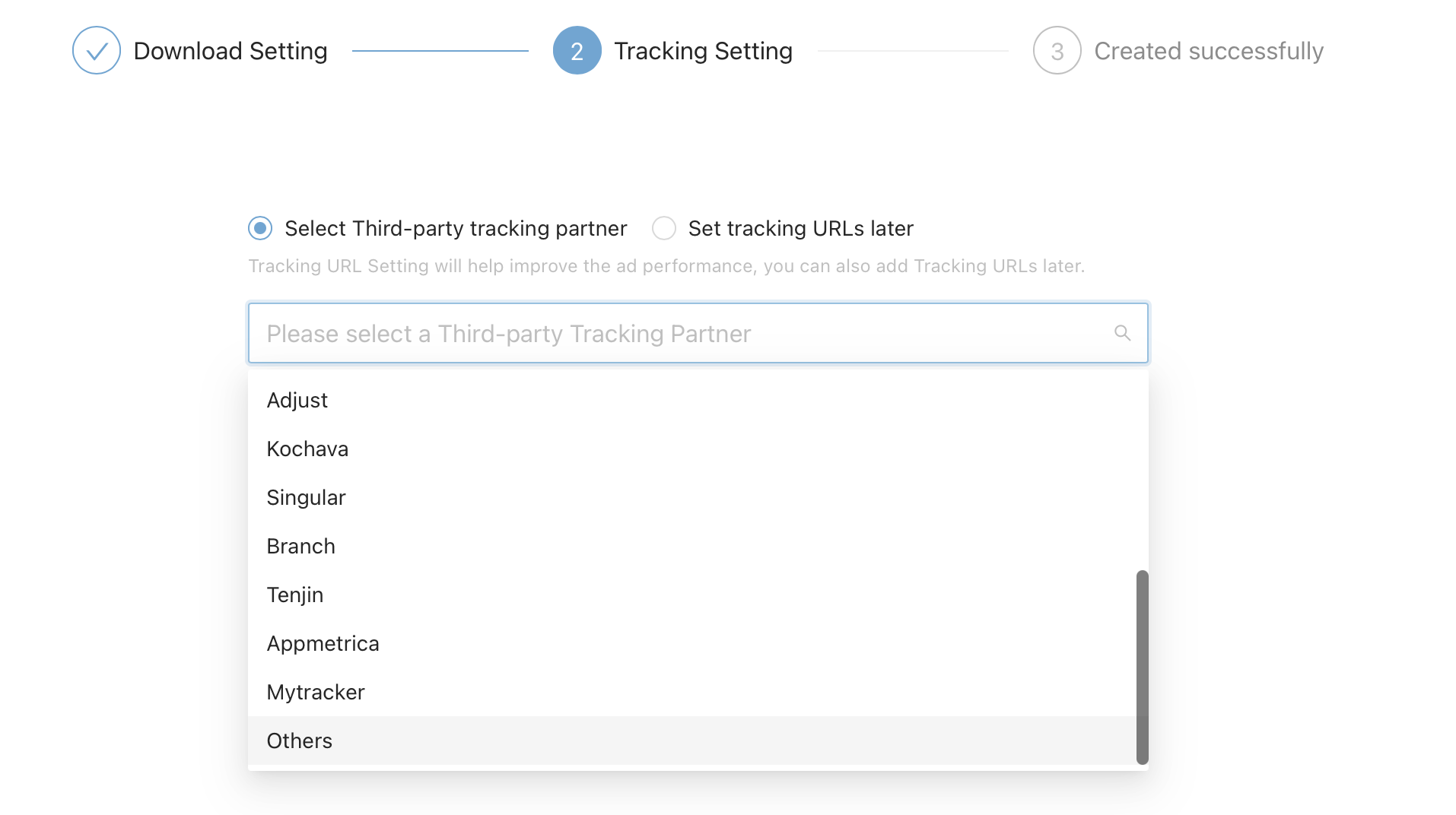Choose Singular in the dropdown list
The height and width of the screenshot is (815, 1456).
coord(306,497)
